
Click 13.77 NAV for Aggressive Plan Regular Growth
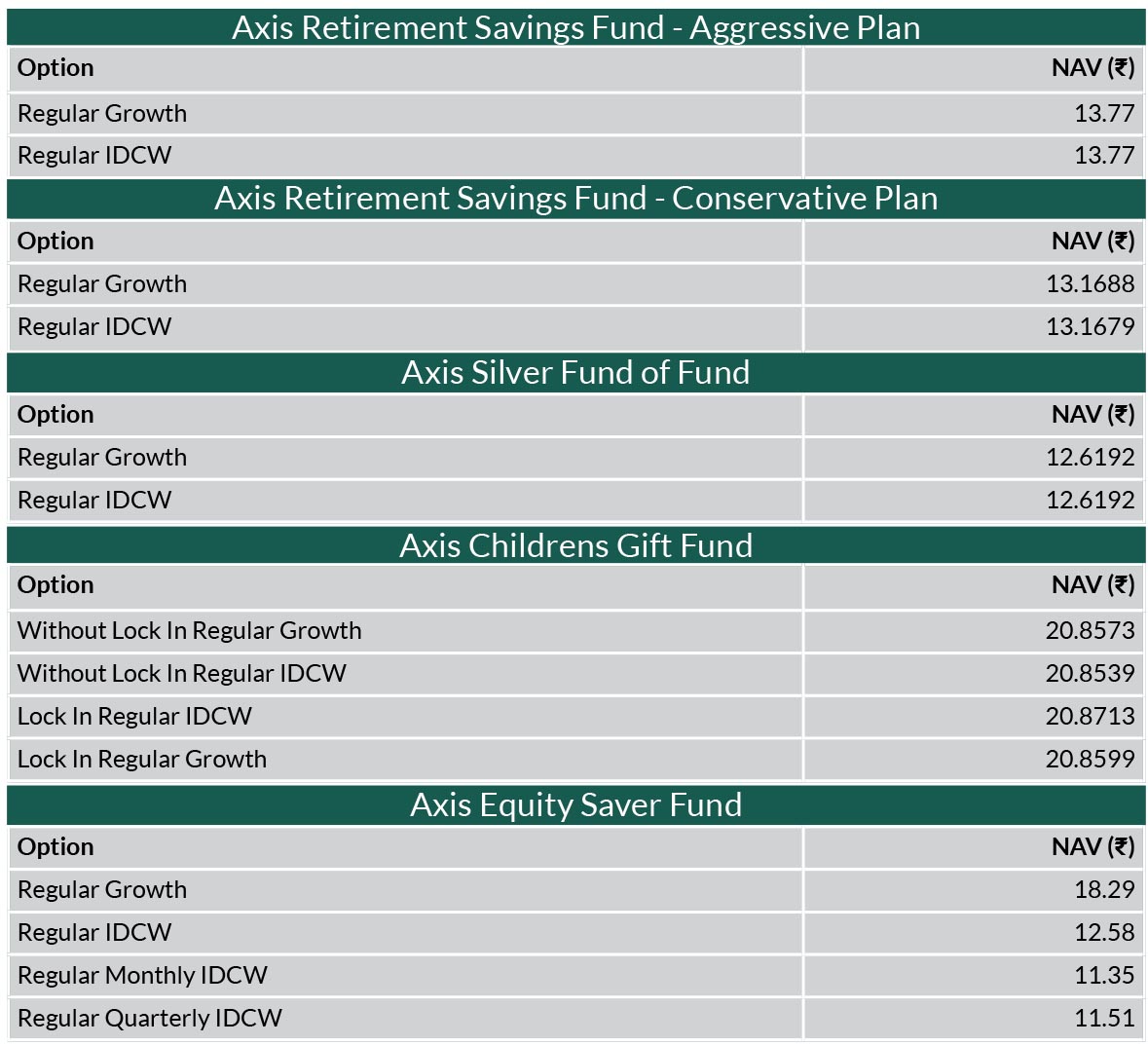[1104, 113]
